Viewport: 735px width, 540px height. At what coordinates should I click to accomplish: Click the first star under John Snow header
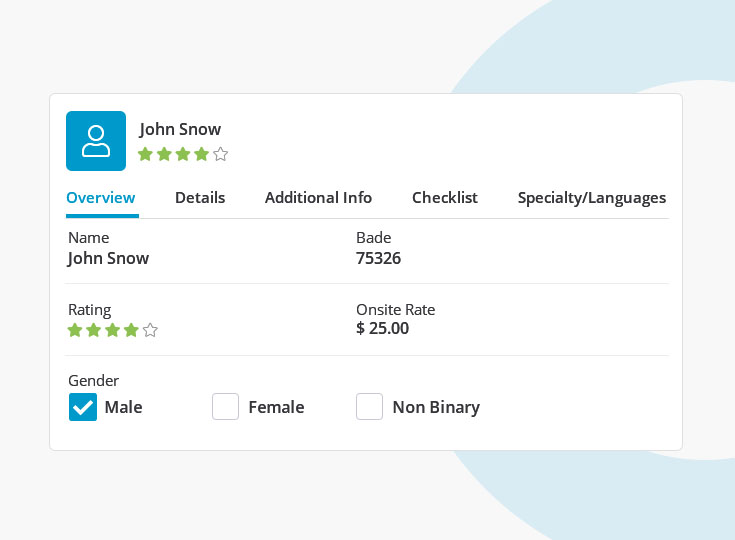click(x=145, y=154)
